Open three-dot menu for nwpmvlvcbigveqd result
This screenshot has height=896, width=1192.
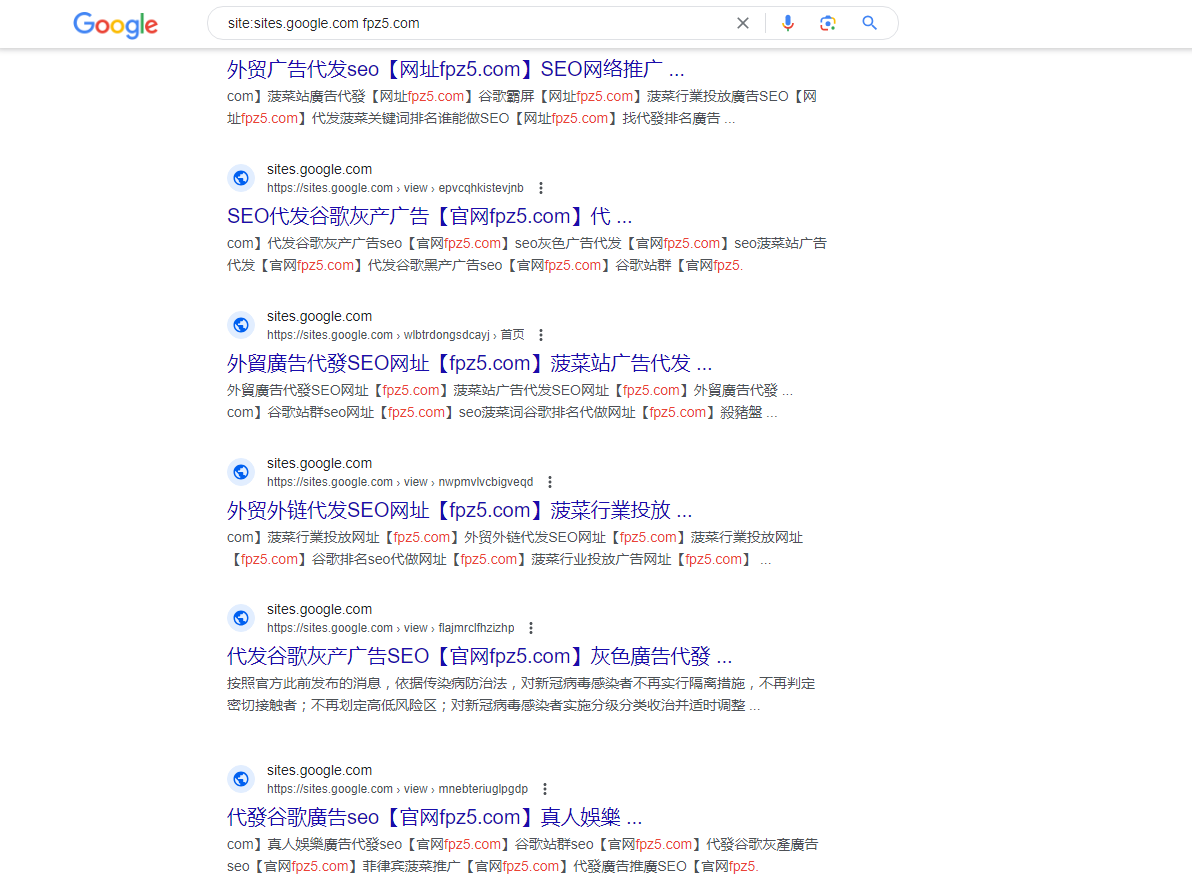[x=550, y=482]
